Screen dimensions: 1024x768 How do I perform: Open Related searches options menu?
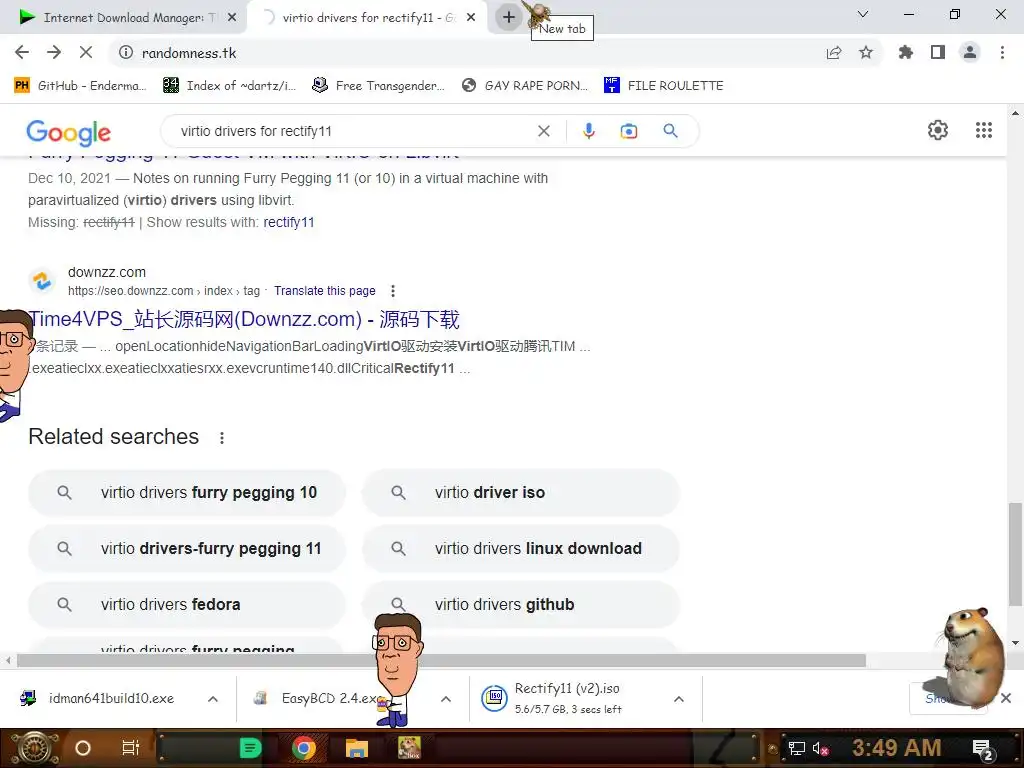coord(222,438)
